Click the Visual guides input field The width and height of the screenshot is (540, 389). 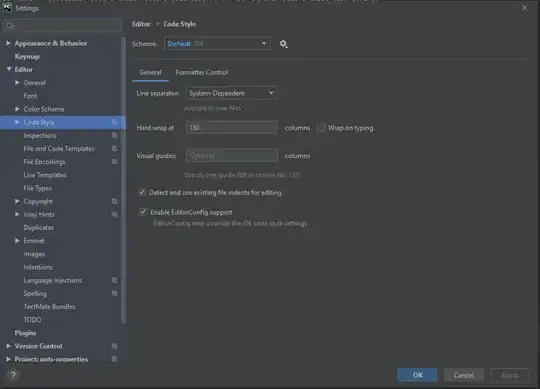[231, 156]
